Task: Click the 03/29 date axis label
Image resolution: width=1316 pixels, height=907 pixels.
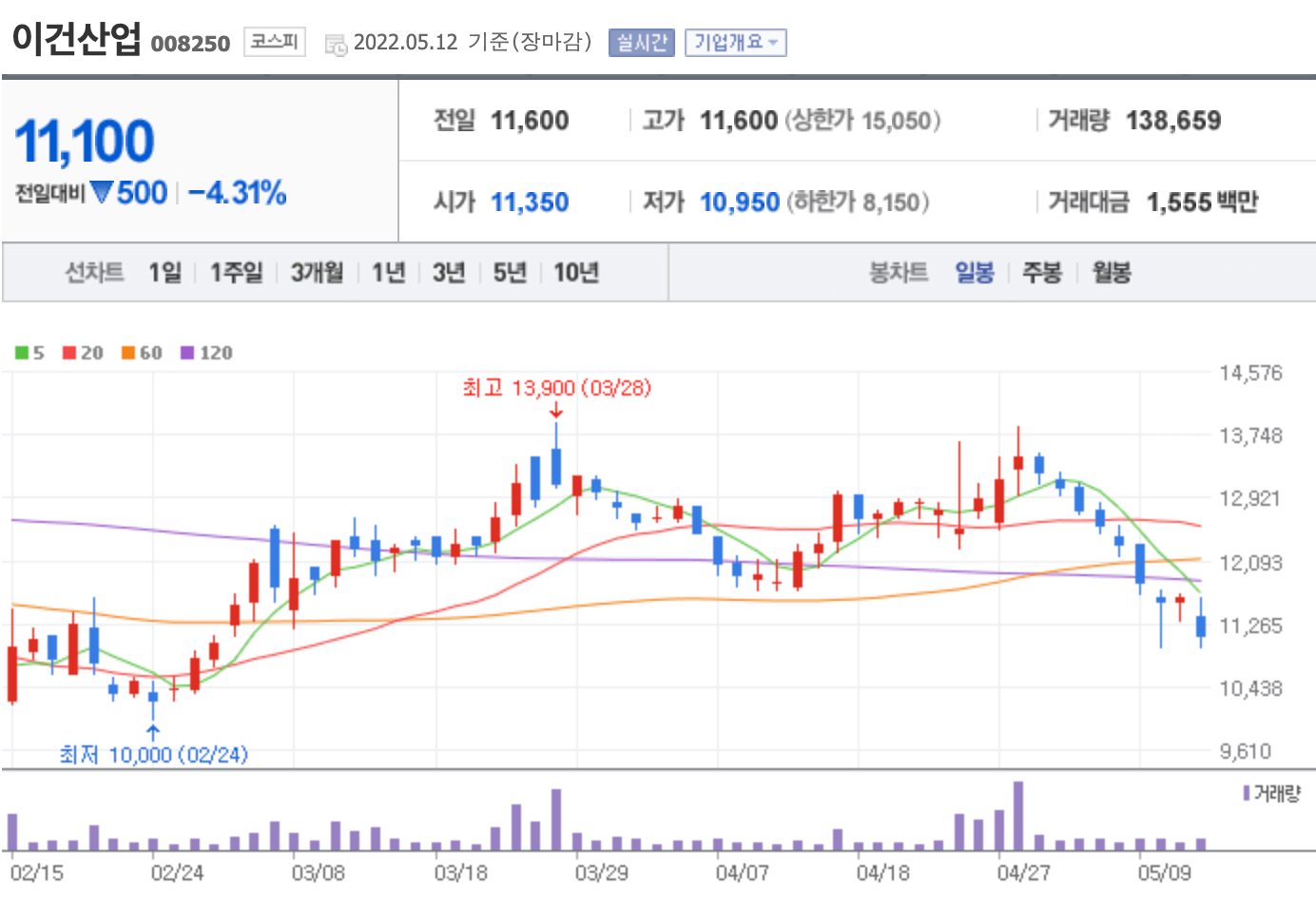Action: coord(602,873)
